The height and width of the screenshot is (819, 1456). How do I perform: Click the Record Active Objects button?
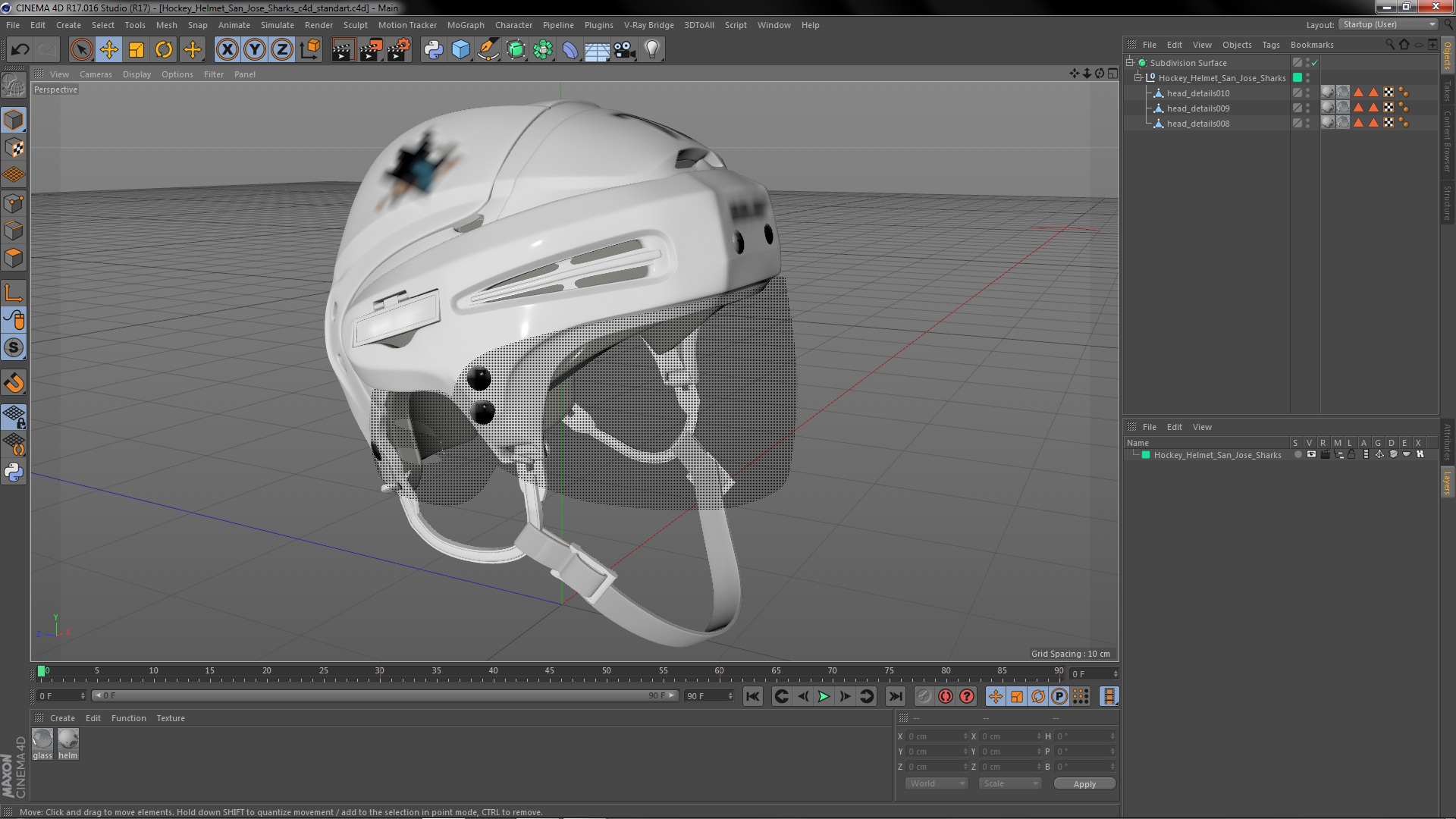(x=924, y=696)
